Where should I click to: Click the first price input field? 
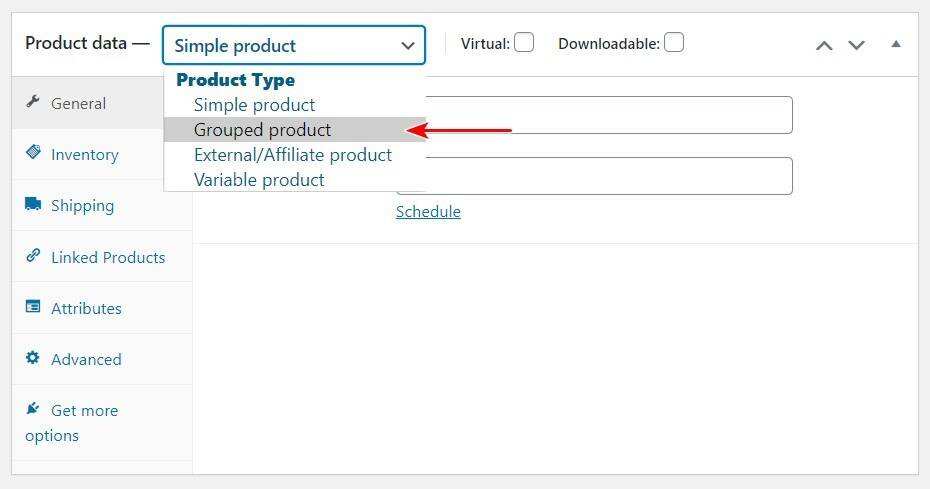610,115
